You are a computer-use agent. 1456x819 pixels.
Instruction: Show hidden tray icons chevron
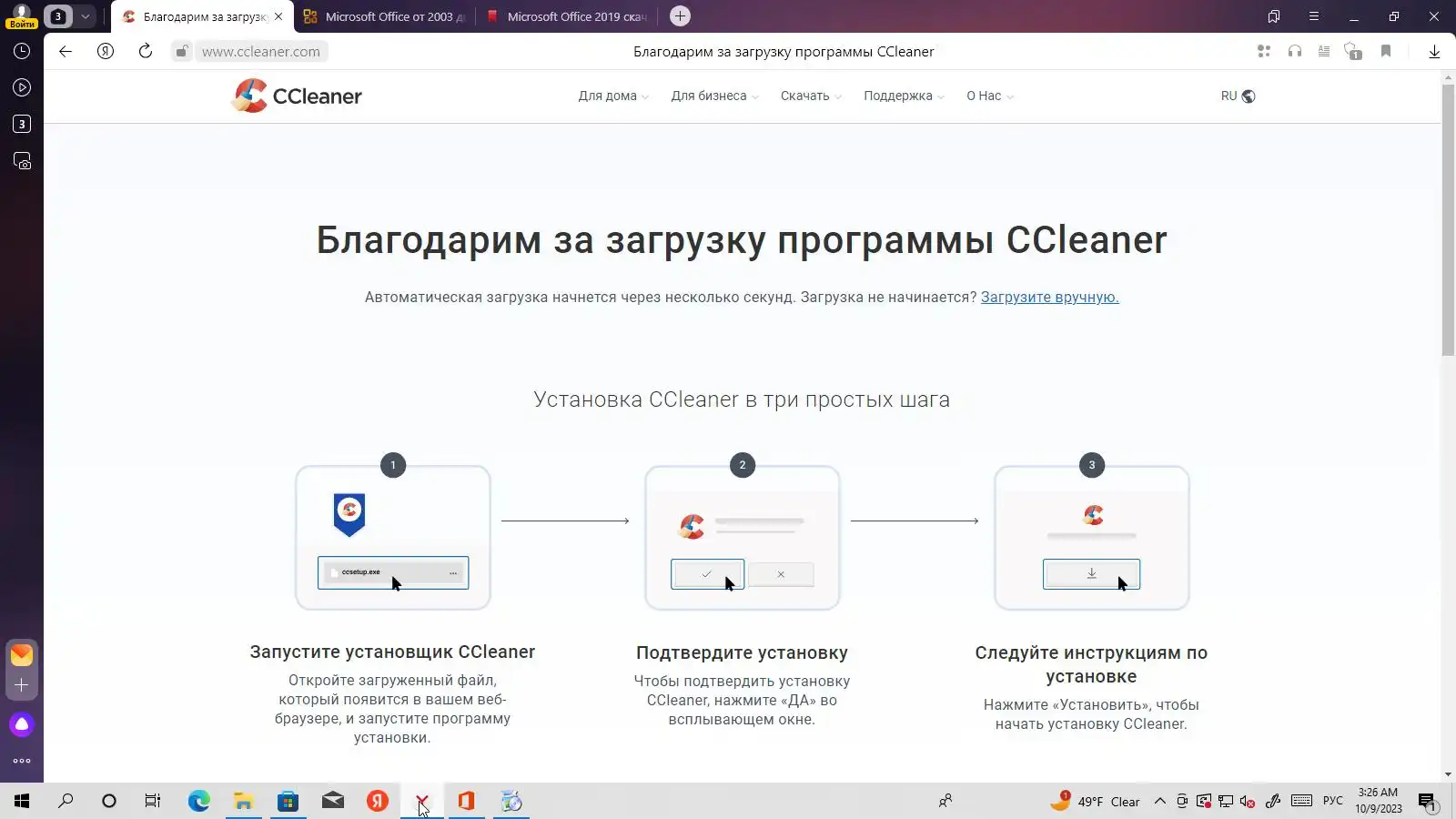1159,801
